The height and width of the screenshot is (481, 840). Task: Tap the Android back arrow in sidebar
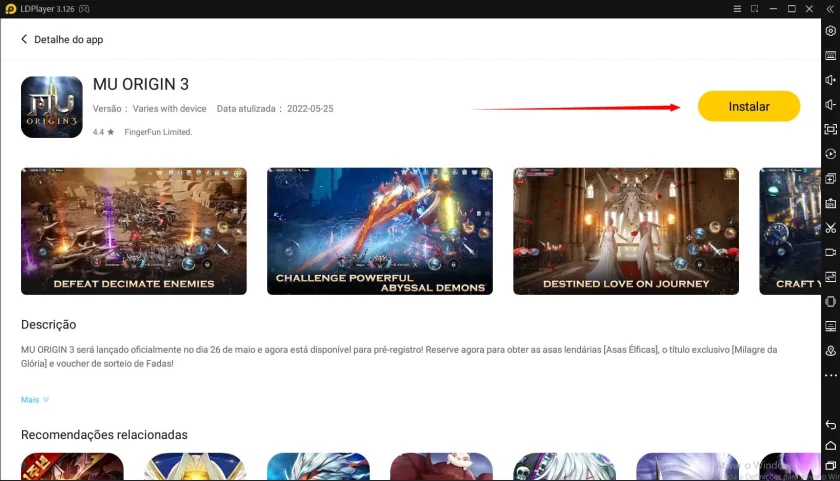click(830, 425)
